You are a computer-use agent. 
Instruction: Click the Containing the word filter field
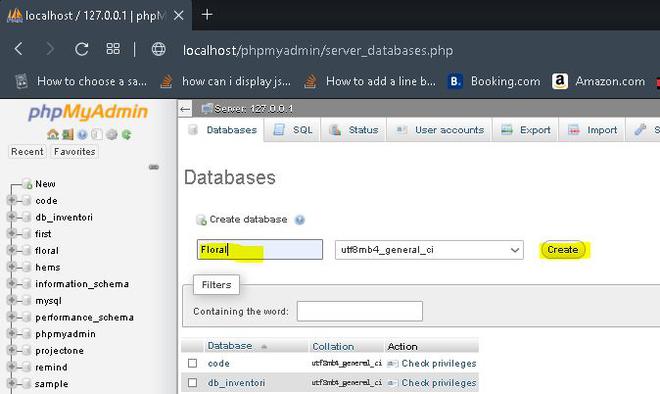pyautogui.click(x=359, y=311)
